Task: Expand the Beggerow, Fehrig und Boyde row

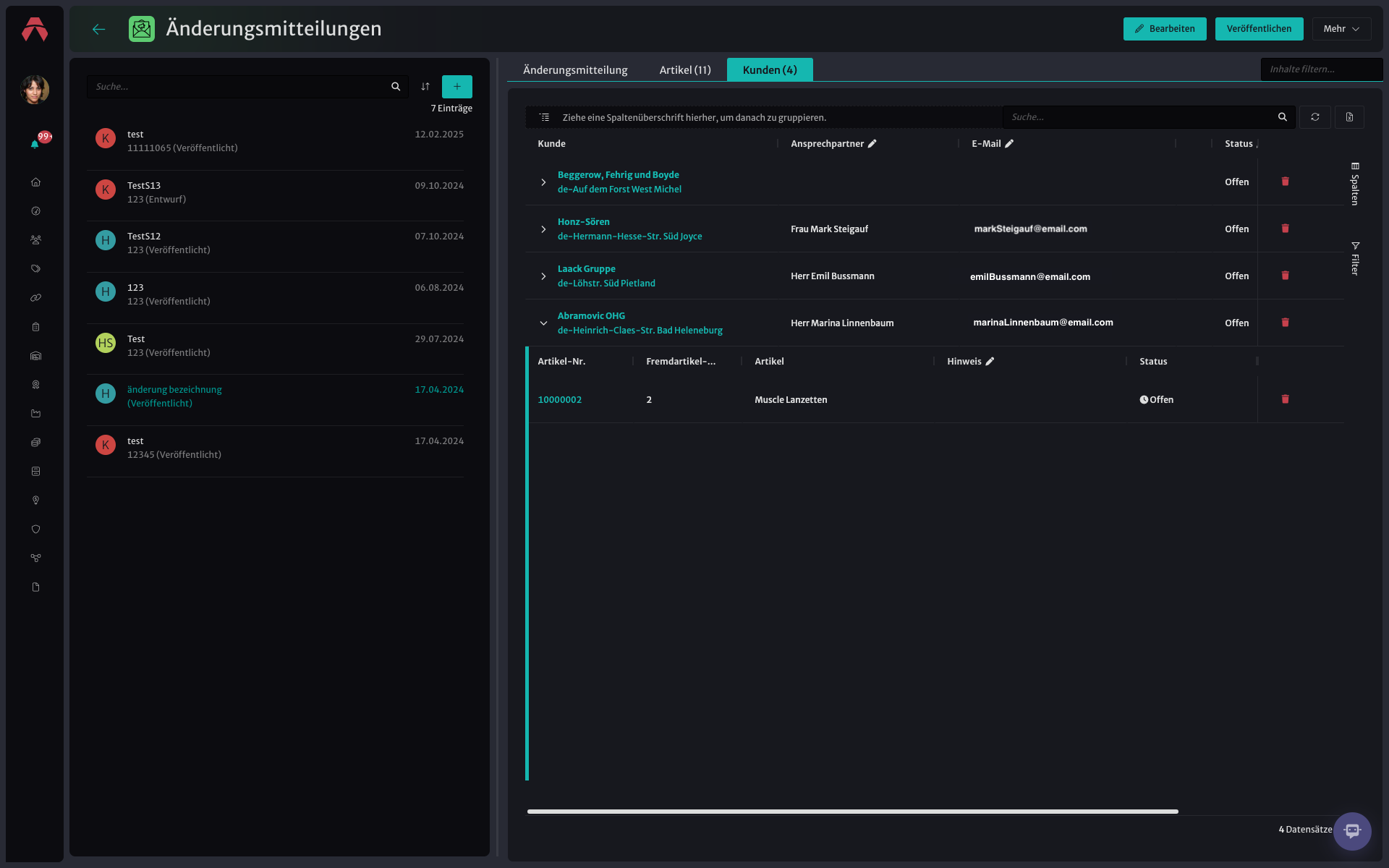Action: click(x=543, y=182)
